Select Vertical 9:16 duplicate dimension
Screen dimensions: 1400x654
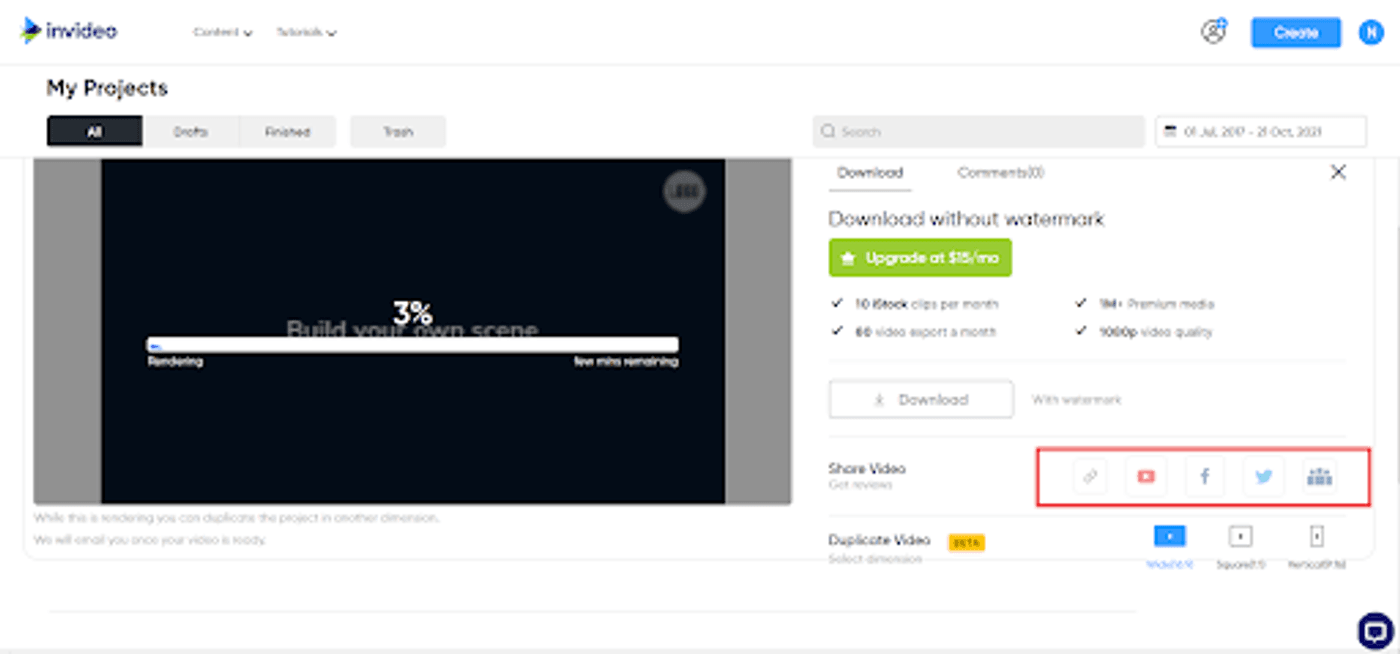[x=1317, y=537]
